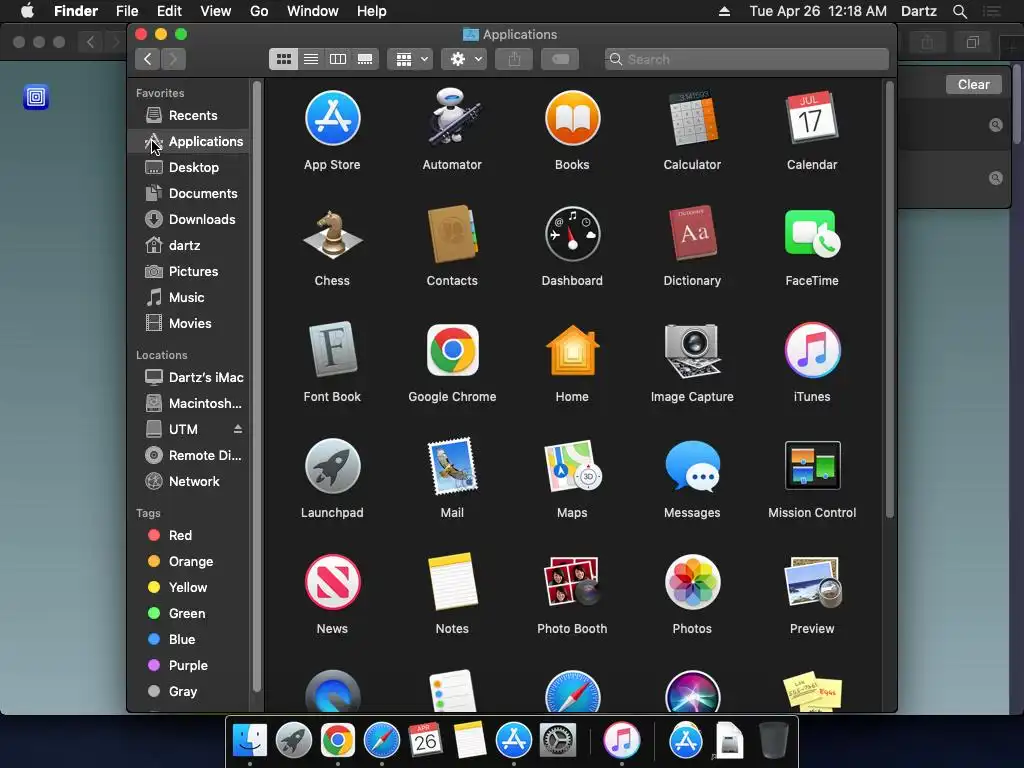The width and height of the screenshot is (1024, 768).
Task: Open Notification Center in menu bar
Action: [x=992, y=11]
